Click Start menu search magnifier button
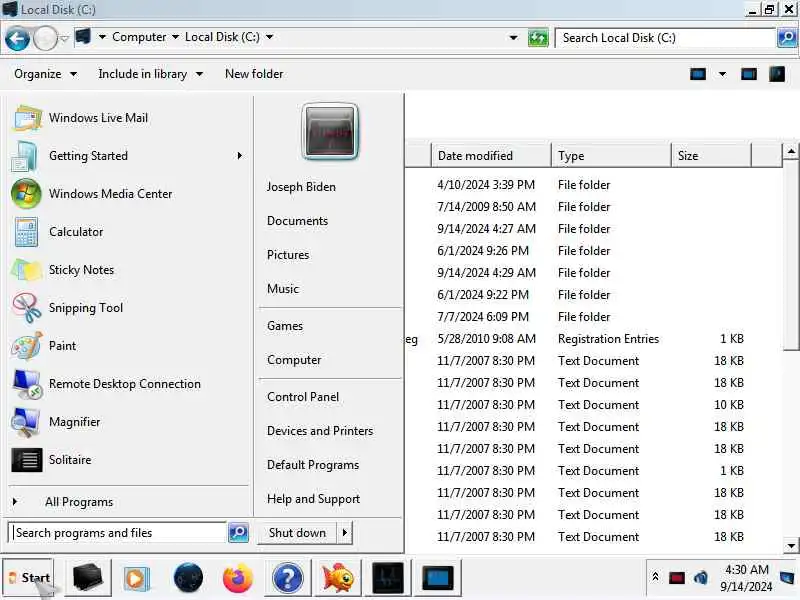 click(238, 533)
